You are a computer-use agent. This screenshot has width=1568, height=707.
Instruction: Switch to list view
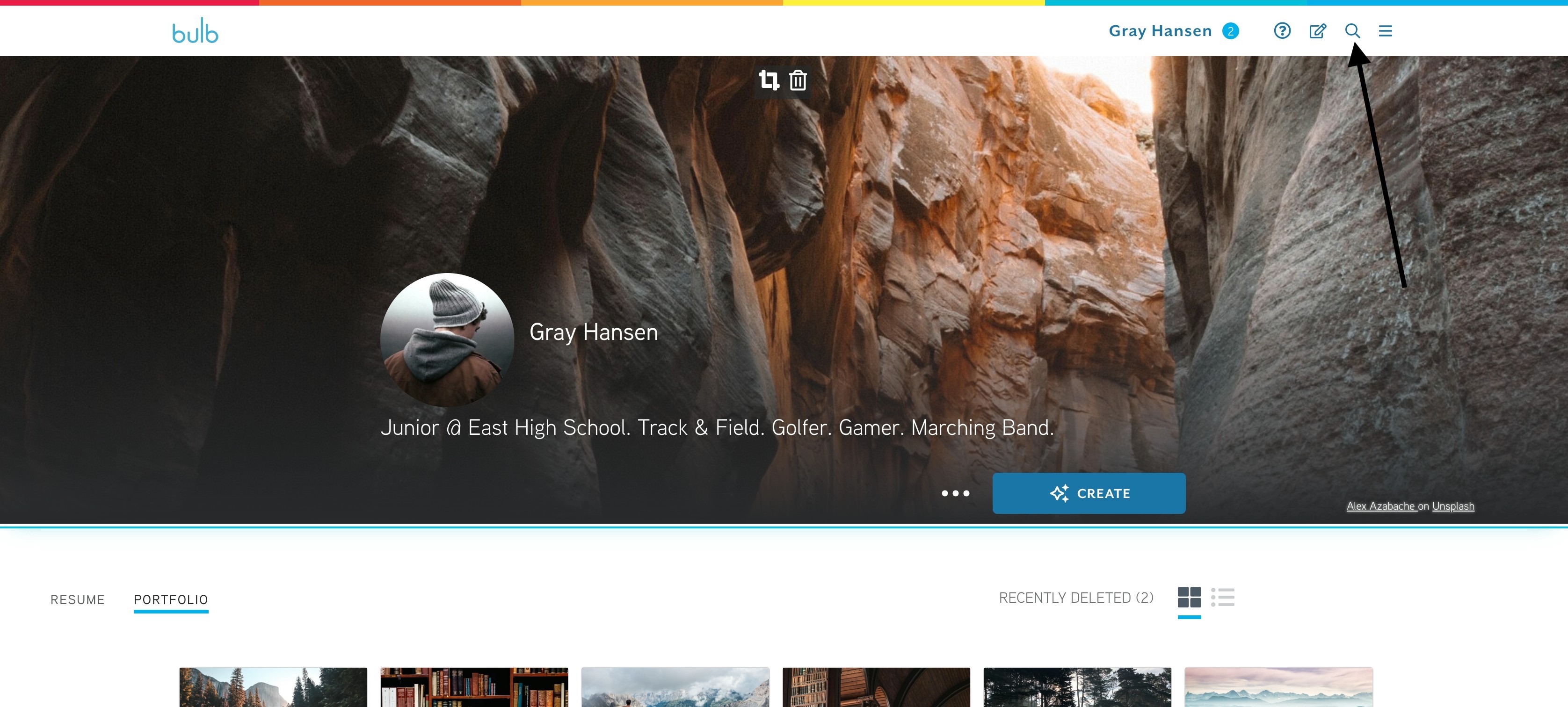pos(1222,597)
